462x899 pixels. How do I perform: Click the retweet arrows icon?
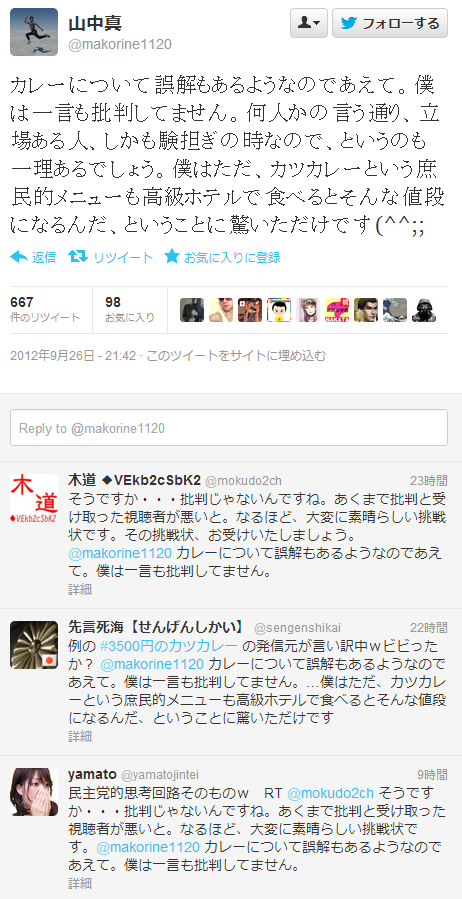point(77,256)
